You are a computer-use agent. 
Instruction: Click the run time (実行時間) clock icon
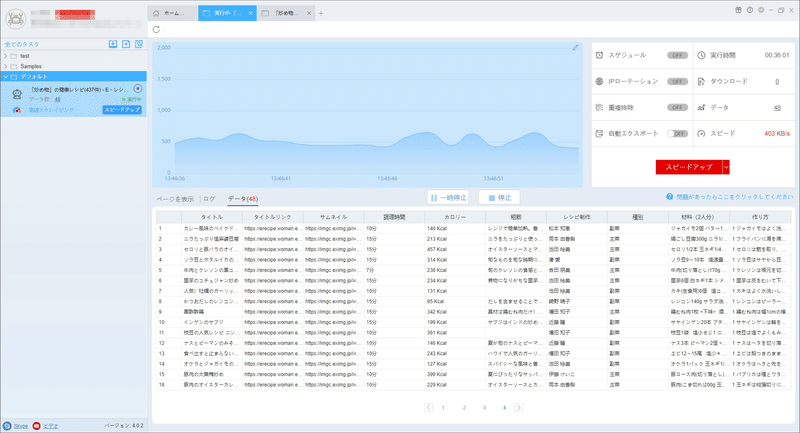point(702,55)
